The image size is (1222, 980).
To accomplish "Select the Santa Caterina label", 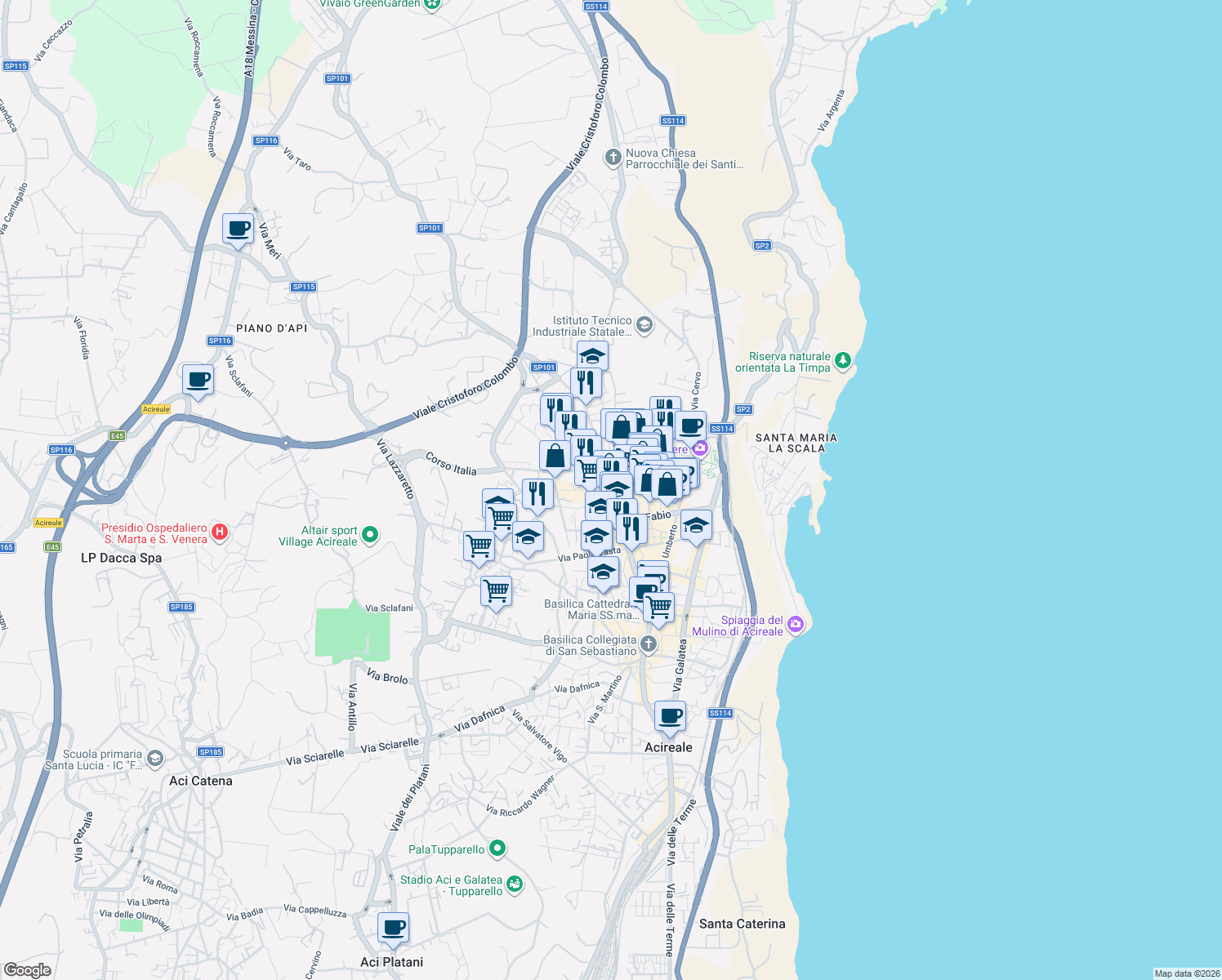I will pyautogui.click(x=743, y=924).
